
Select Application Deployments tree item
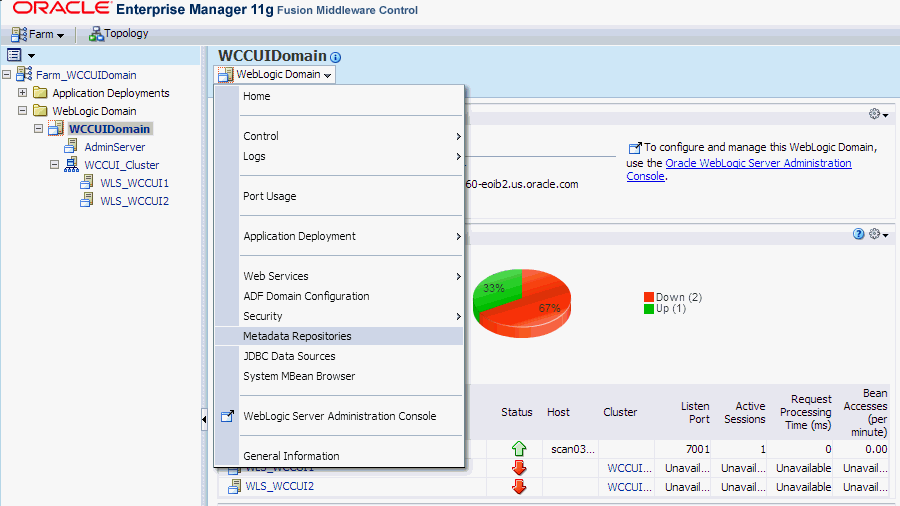pos(111,93)
